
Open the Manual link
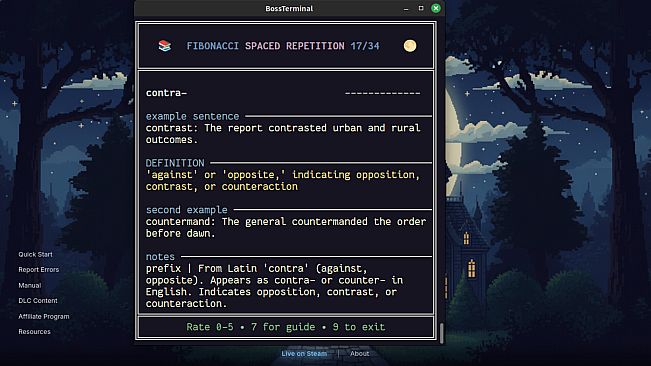29,285
